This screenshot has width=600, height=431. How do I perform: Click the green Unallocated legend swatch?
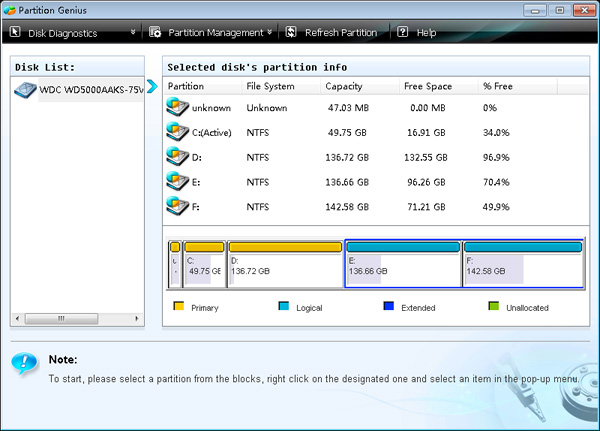tap(494, 307)
